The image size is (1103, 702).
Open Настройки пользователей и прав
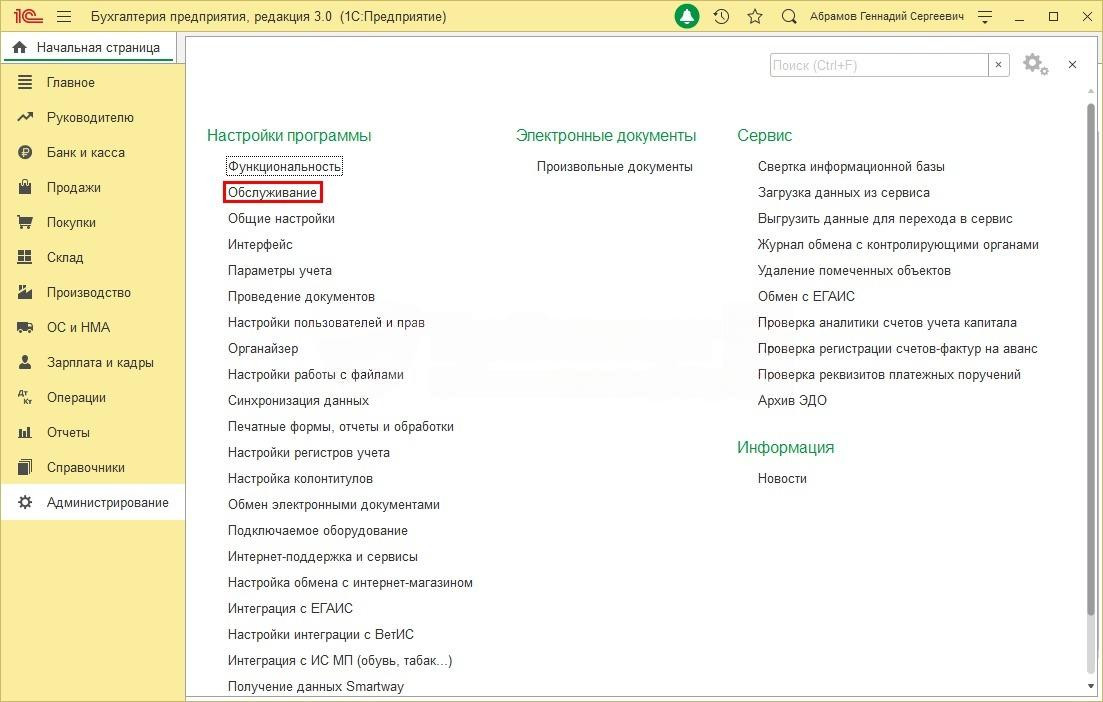(x=326, y=323)
